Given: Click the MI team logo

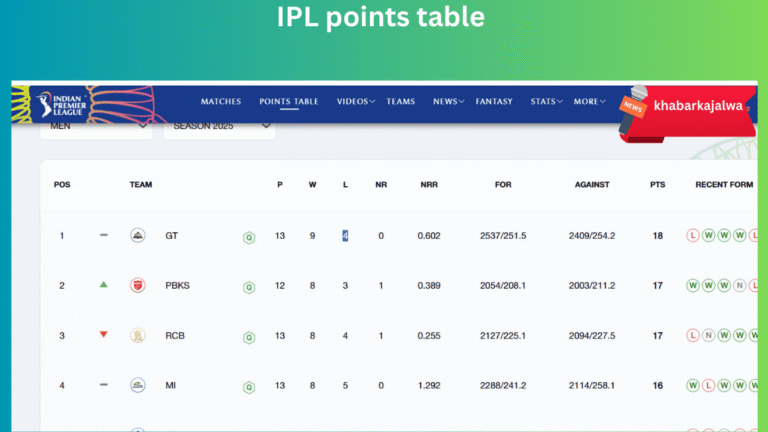Looking at the screenshot, I should click(138, 385).
